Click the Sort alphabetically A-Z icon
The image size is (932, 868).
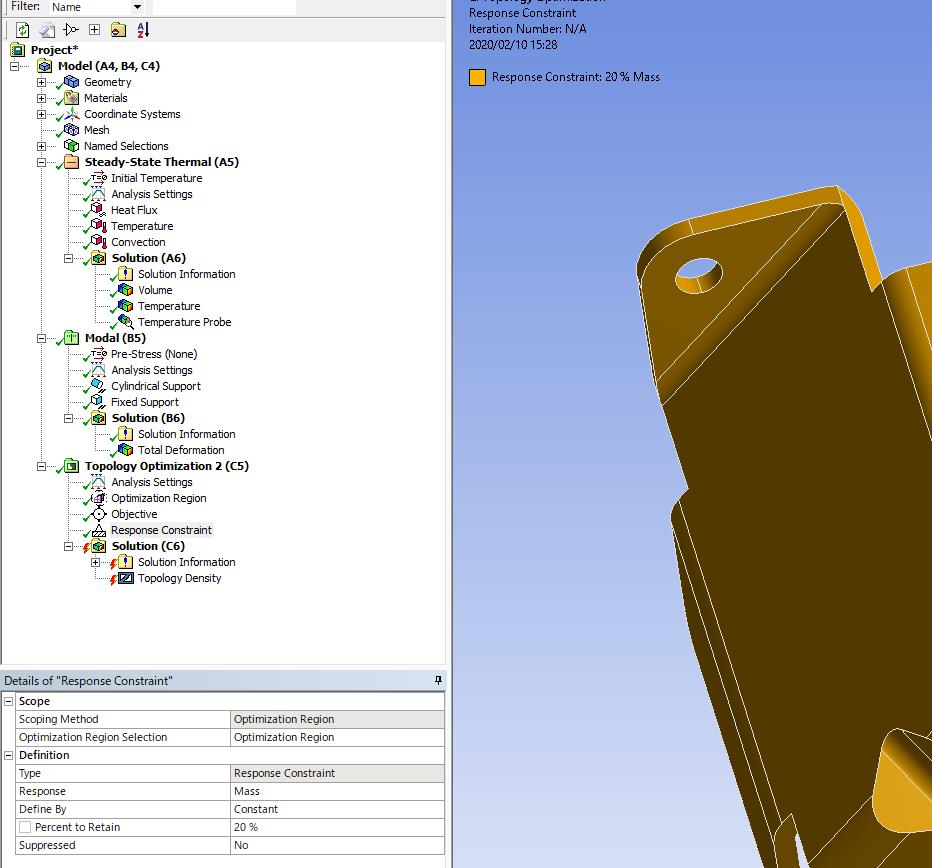pos(142,30)
